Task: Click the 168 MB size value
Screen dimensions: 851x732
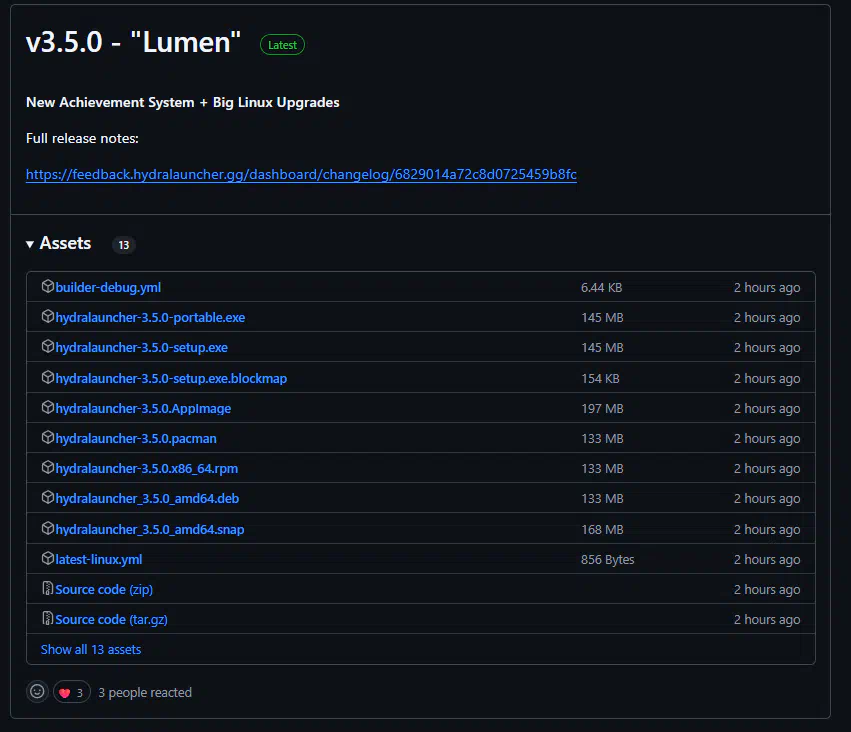Action: (602, 530)
